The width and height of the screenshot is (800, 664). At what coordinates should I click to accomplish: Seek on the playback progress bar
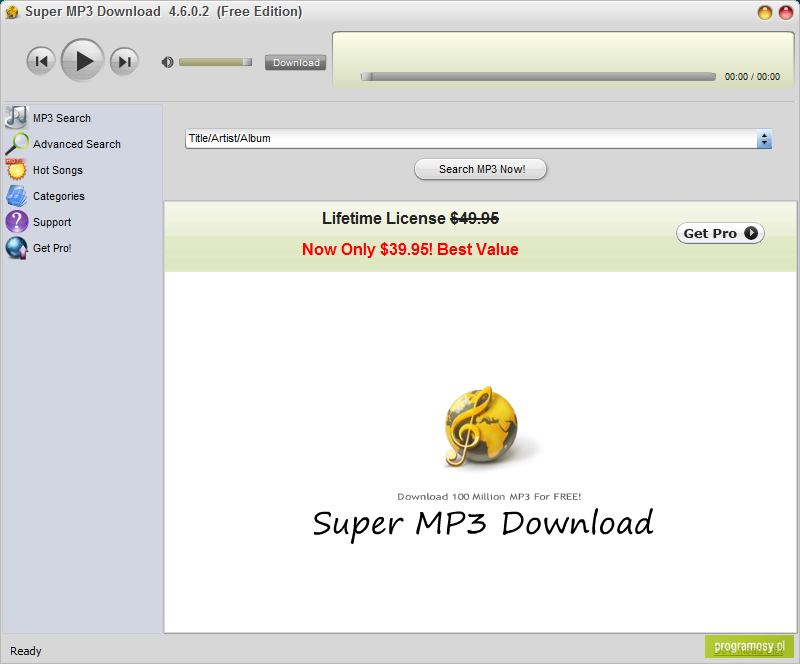[x=538, y=77]
